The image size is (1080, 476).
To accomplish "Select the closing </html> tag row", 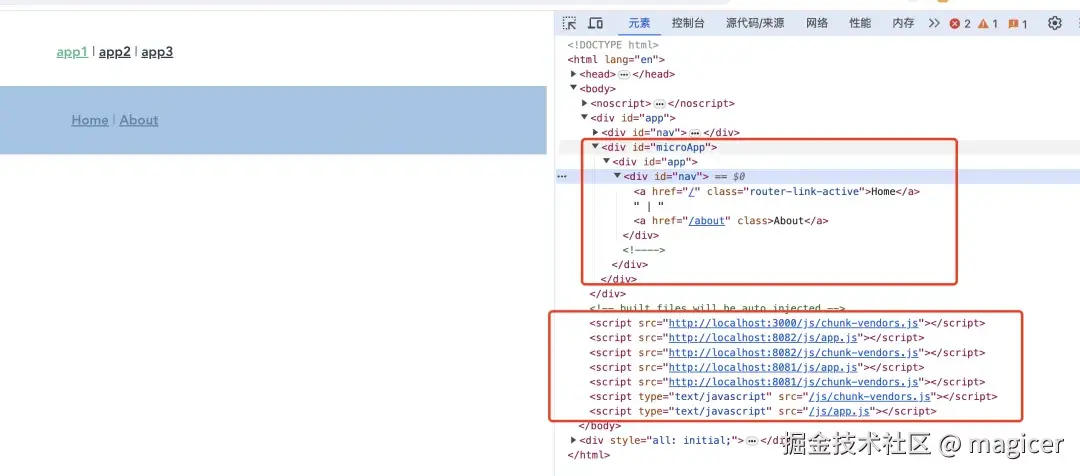I will (589, 455).
